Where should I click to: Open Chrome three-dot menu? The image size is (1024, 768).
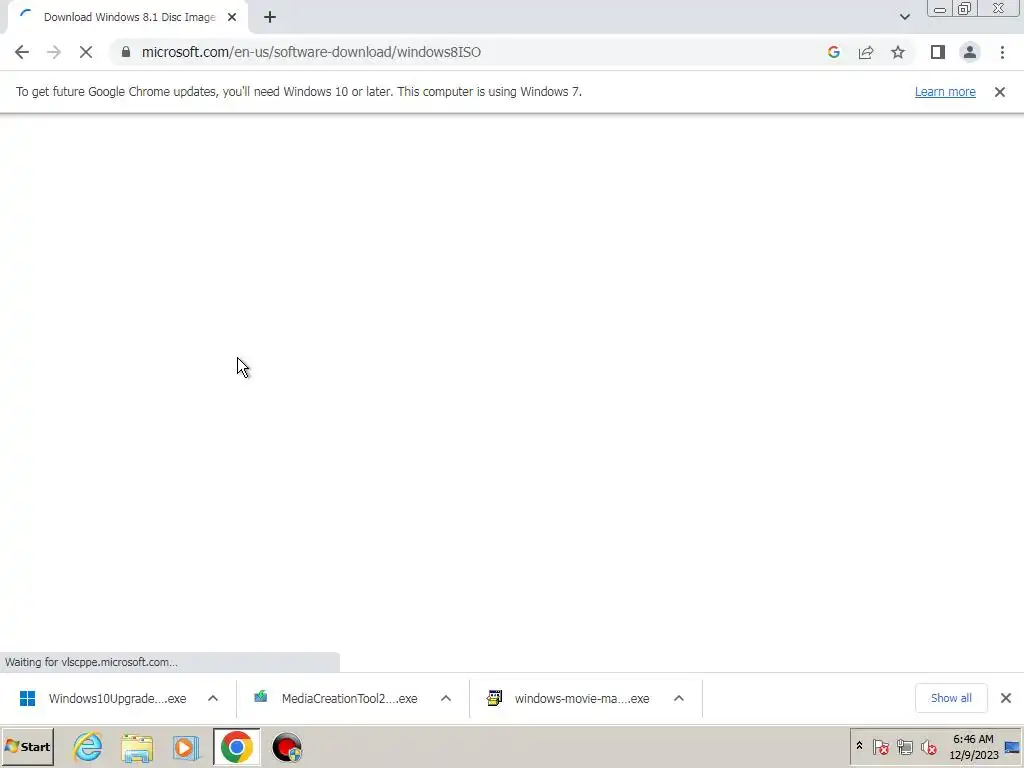tap(1002, 52)
